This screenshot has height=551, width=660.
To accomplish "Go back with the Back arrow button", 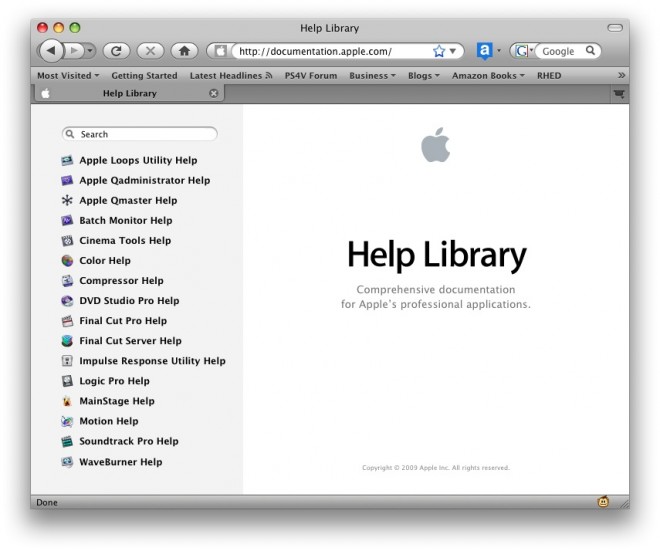I will [x=51, y=51].
